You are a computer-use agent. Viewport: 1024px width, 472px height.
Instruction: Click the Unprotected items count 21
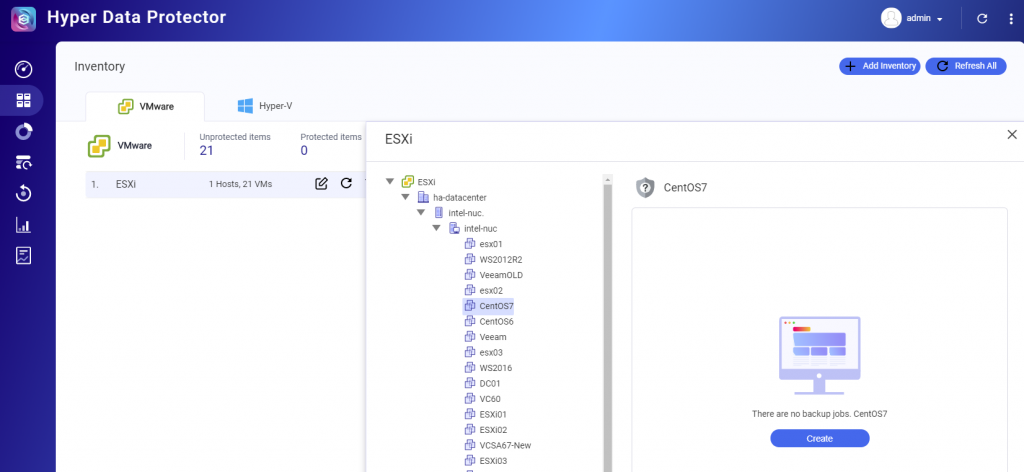coord(206,151)
